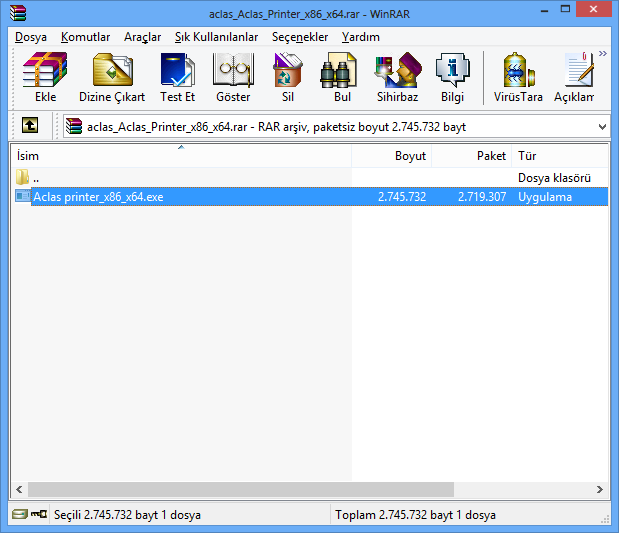The width and height of the screenshot is (619, 533).
Task: Open the Yardım menu
Action: point(361,37)
